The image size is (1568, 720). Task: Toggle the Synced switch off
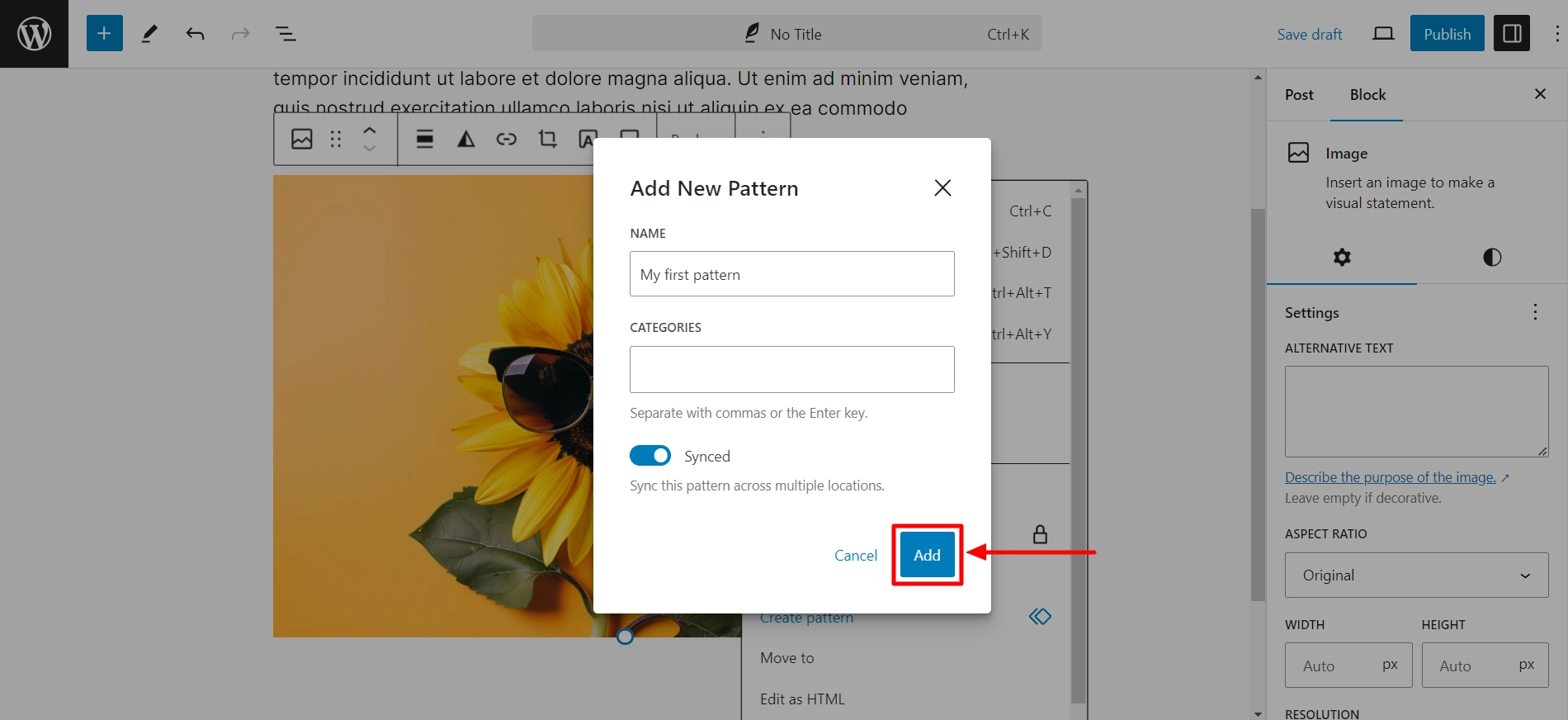click(x=650, y=456)
